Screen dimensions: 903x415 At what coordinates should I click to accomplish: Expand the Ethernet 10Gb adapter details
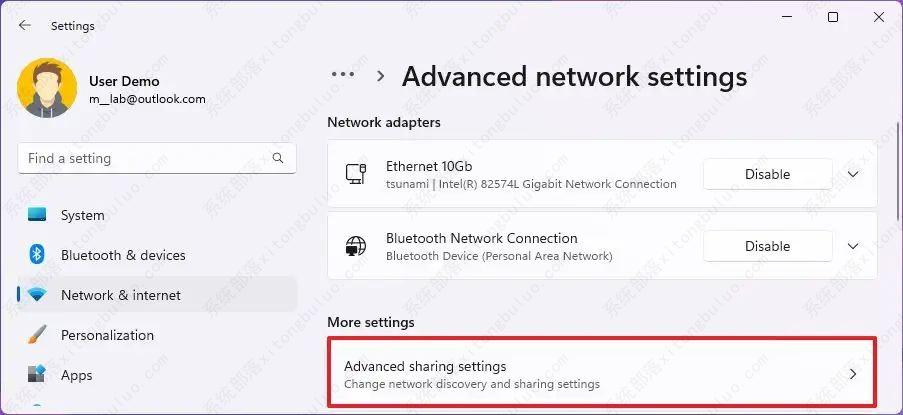pyautogui.click(x=853, y=174)
